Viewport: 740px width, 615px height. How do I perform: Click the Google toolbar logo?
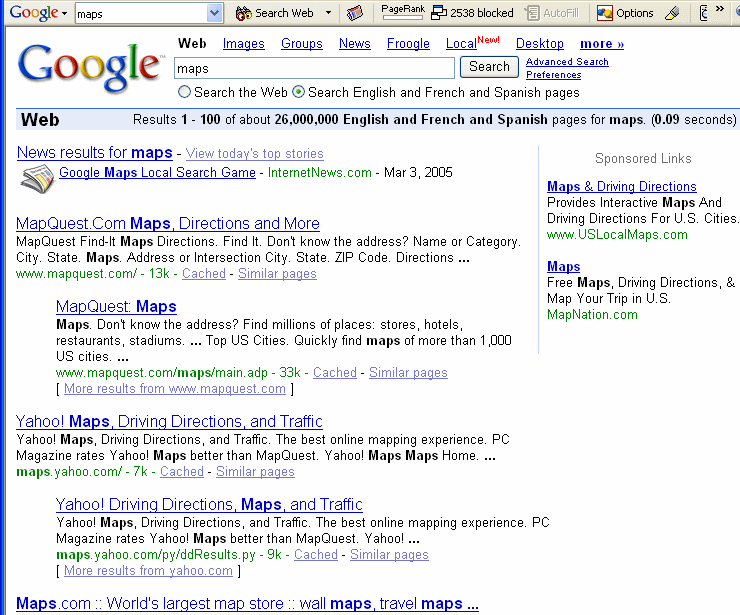tap(34, 13)
